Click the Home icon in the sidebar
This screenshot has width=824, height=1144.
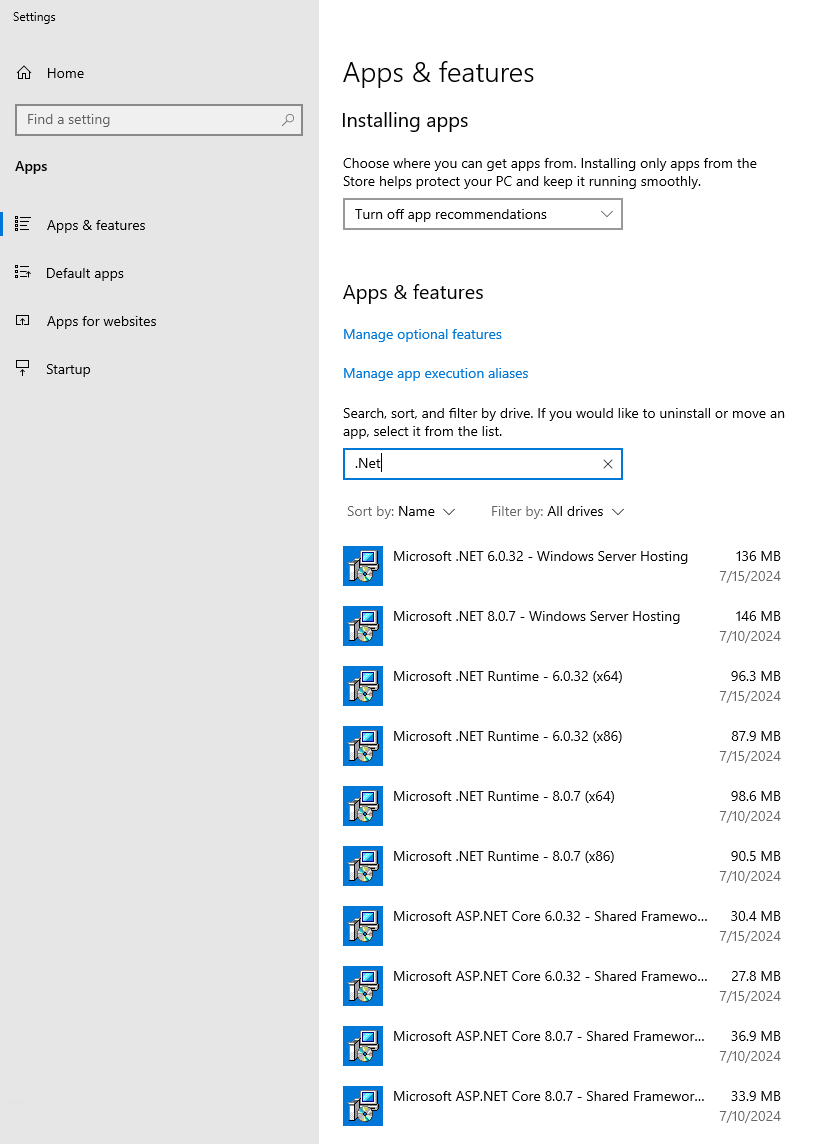click(x=26, y=73)
